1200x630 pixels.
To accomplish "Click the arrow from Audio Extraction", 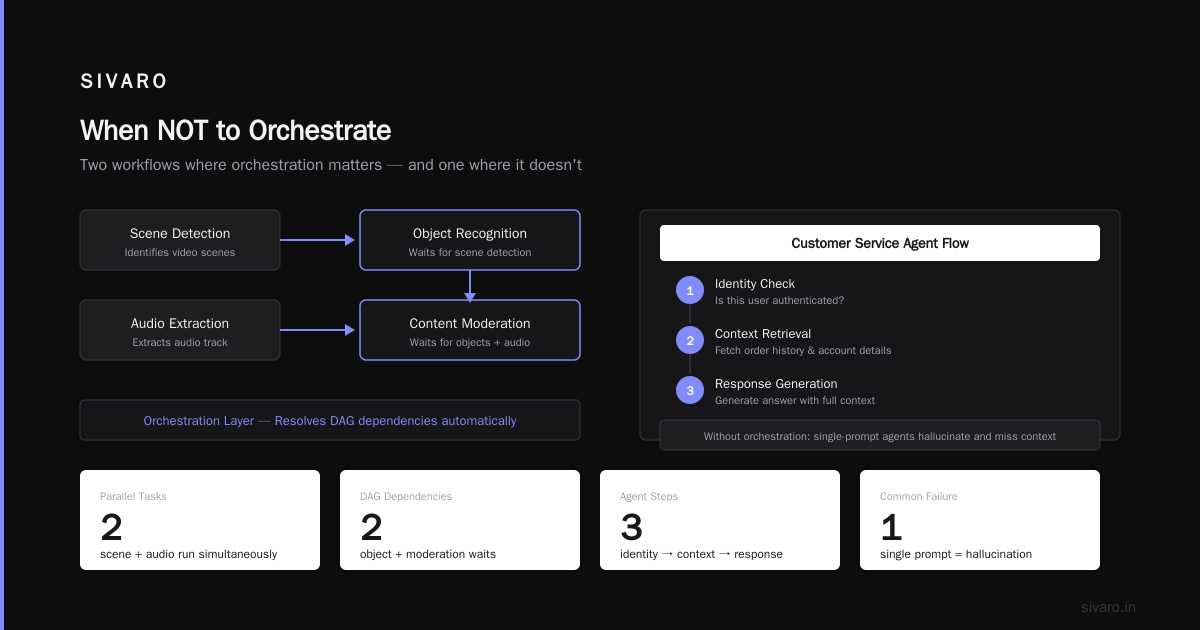I will pos(318,330).
